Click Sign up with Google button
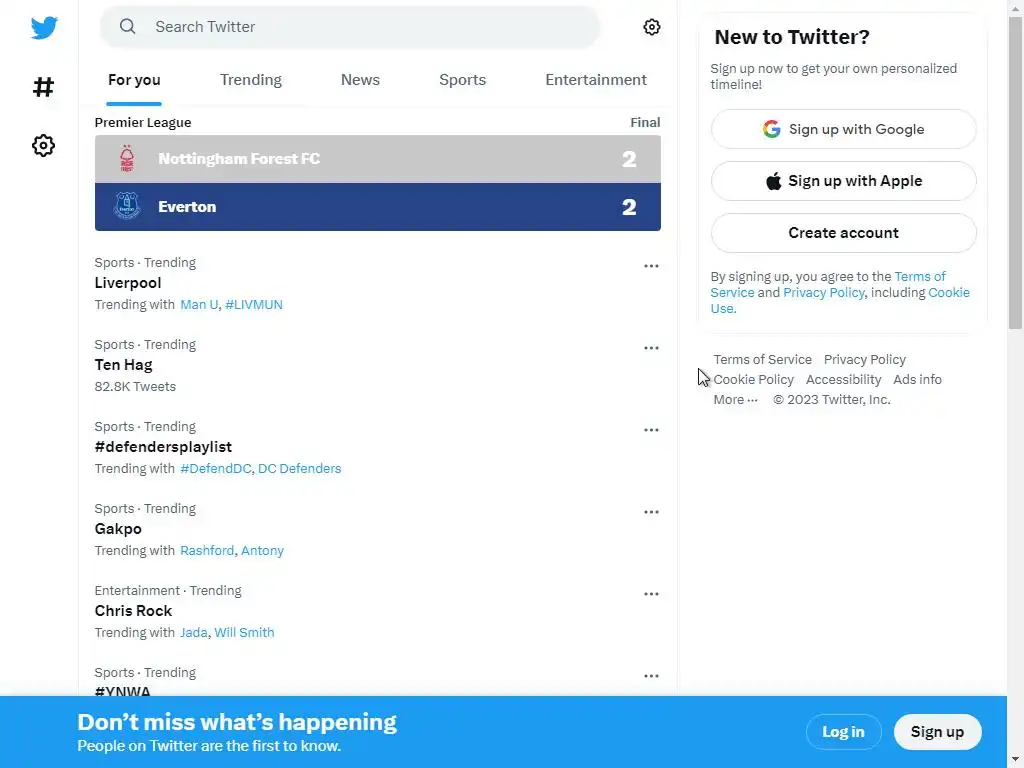Screen dimensions: 1024x768 coord(843,129)
